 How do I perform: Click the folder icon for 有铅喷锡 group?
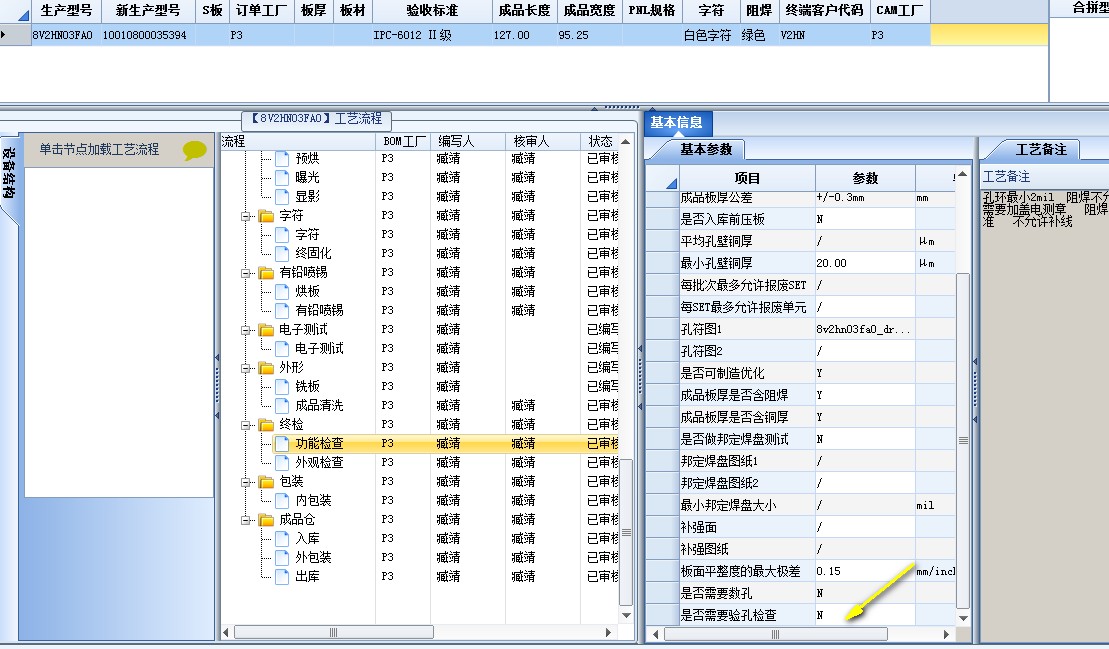point(266,272)
